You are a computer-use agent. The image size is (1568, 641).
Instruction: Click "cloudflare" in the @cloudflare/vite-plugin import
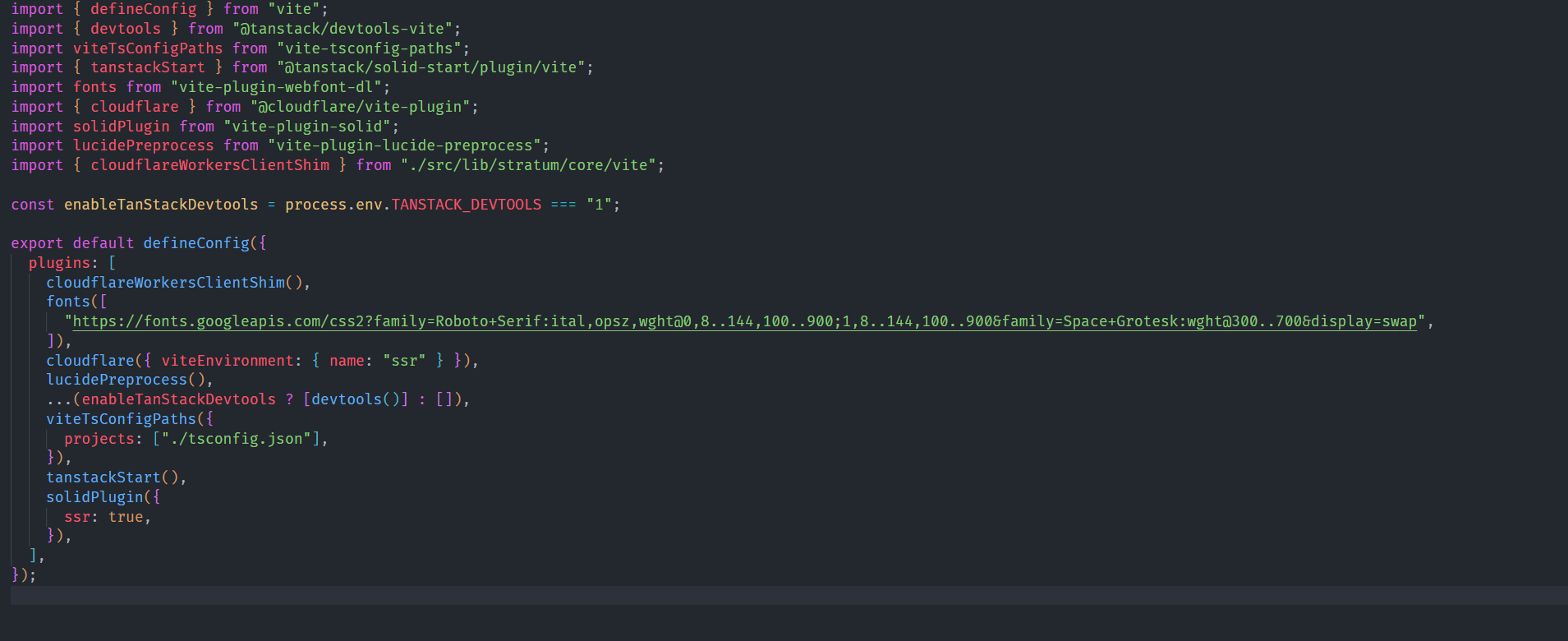(x=135, y=107)
